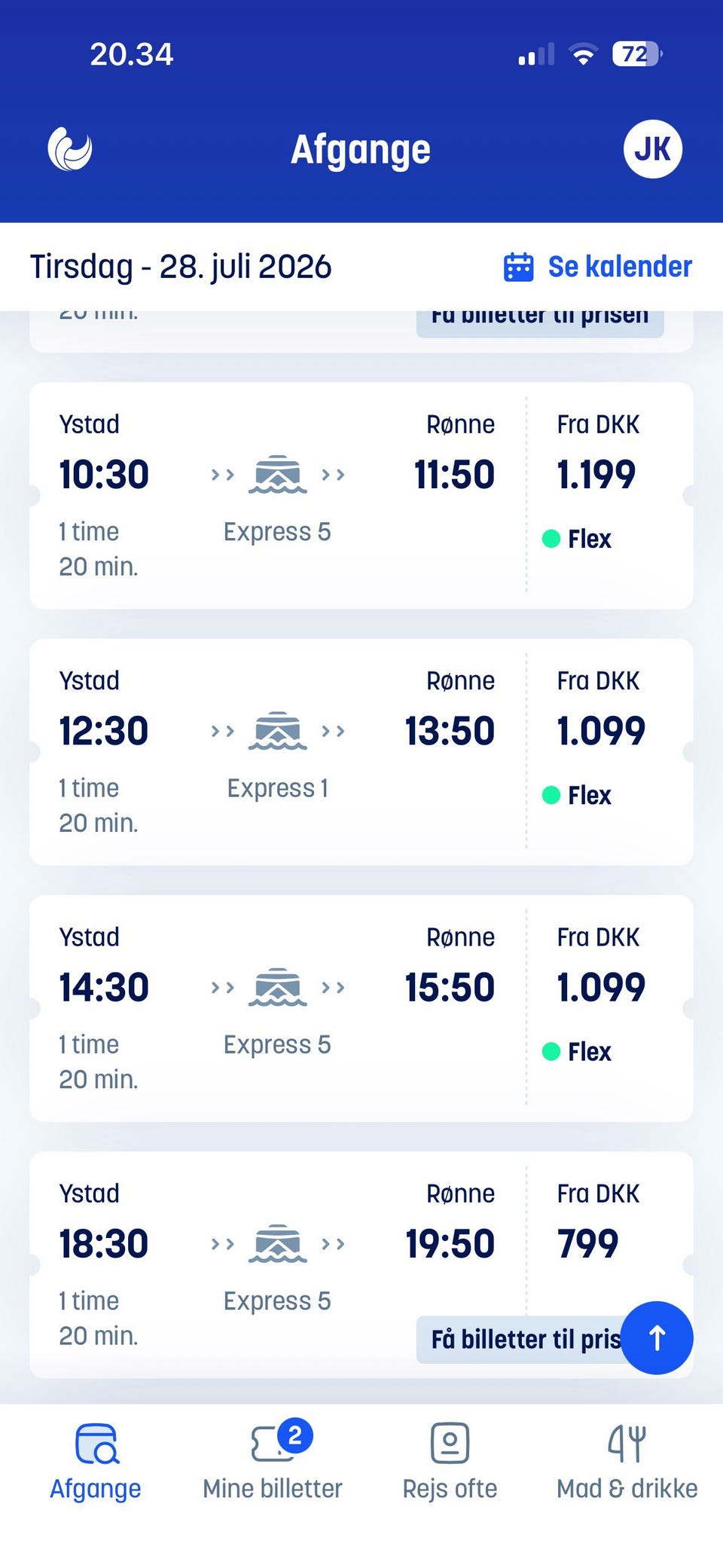Choose the 18:30 departure priced 799
The image size is (723, 1568).
tap(361, 1264)
